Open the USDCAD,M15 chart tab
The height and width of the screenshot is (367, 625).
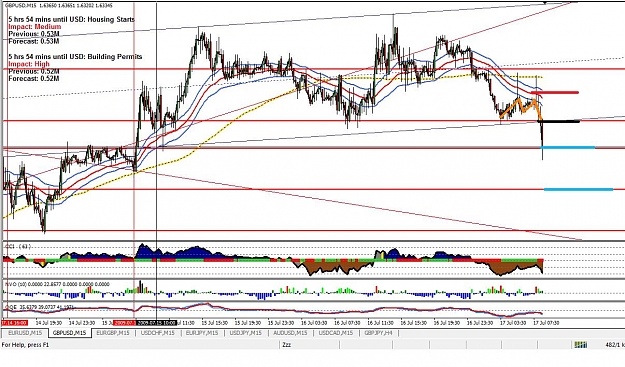[336, 333]
